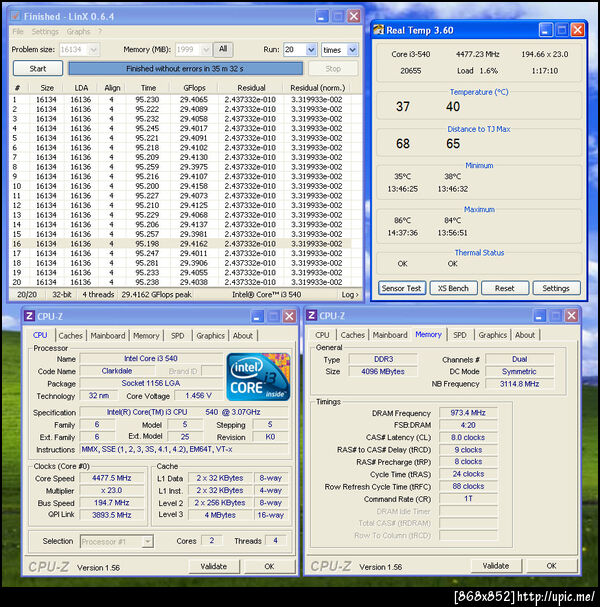The image size is (600, 607).
Task: Close the Real Temp window
Action: (x=577, y=30)
